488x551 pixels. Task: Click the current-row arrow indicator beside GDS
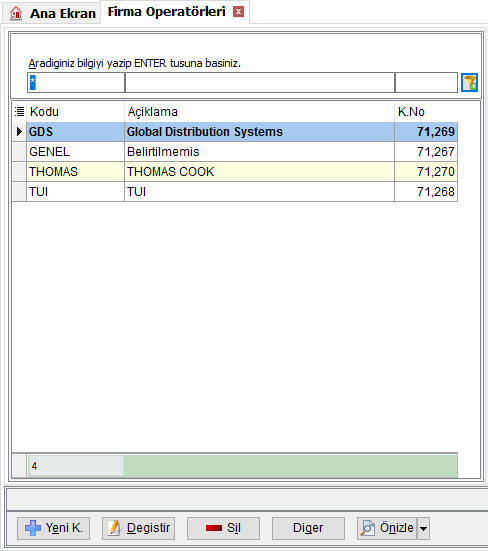coord(19,132)
